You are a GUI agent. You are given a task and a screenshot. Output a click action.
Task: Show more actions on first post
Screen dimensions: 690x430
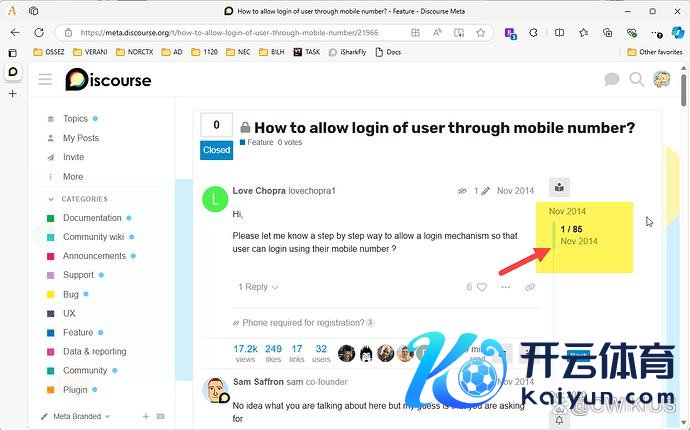click(506, 287)
